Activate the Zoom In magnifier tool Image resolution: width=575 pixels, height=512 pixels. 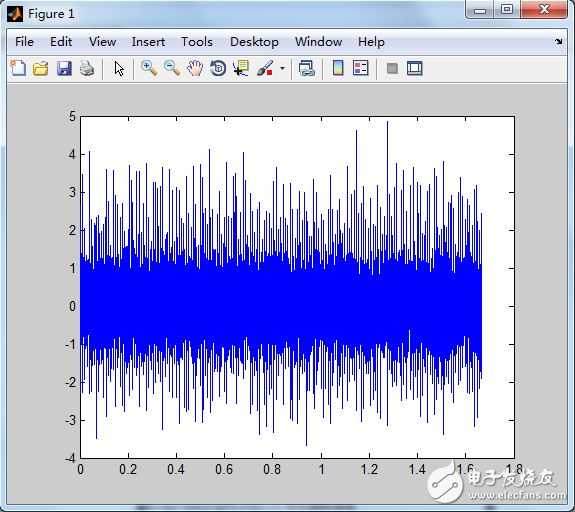[149, 69]
